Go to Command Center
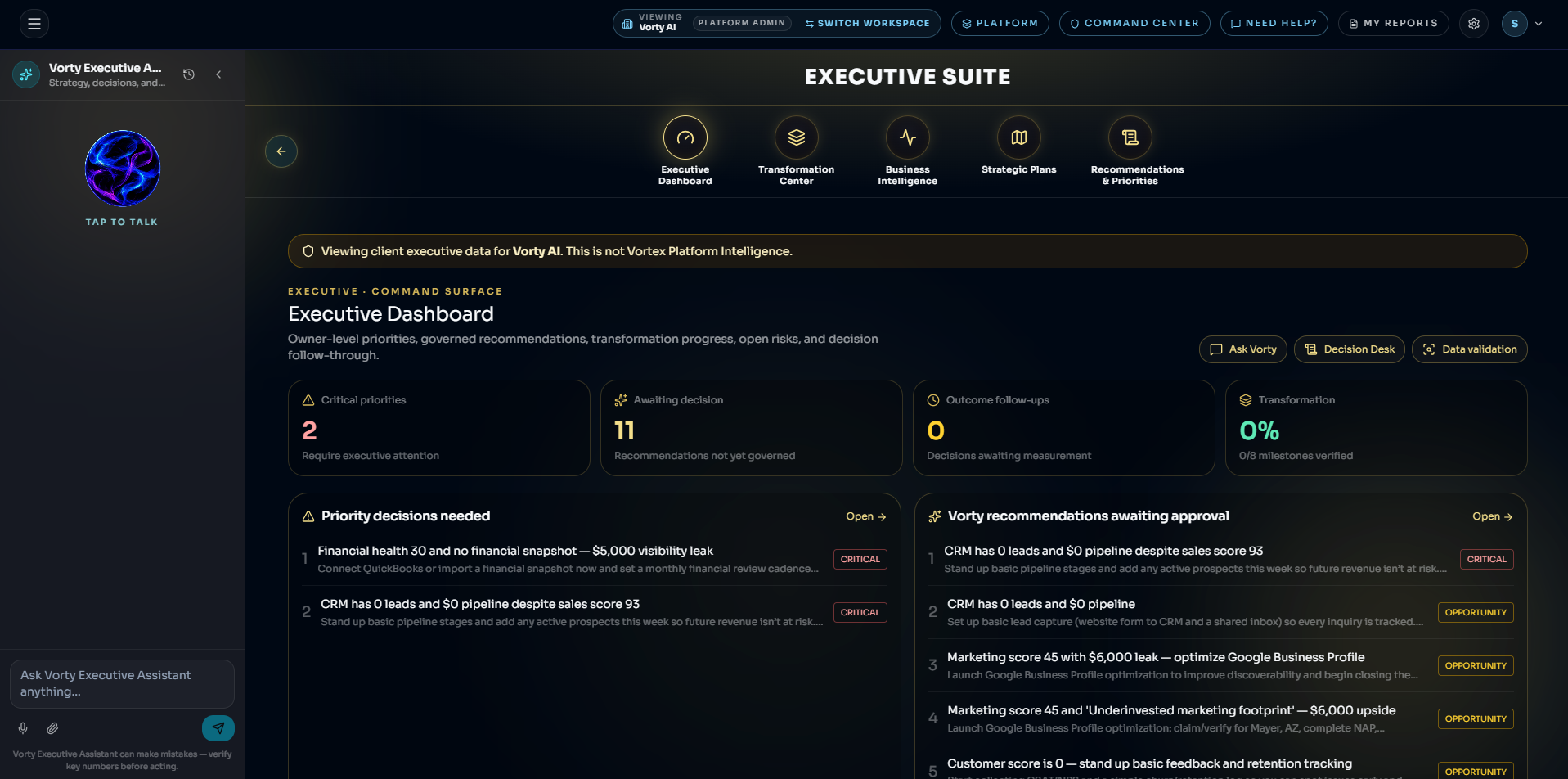1568x779 pixels. [x=1134, y=24]
